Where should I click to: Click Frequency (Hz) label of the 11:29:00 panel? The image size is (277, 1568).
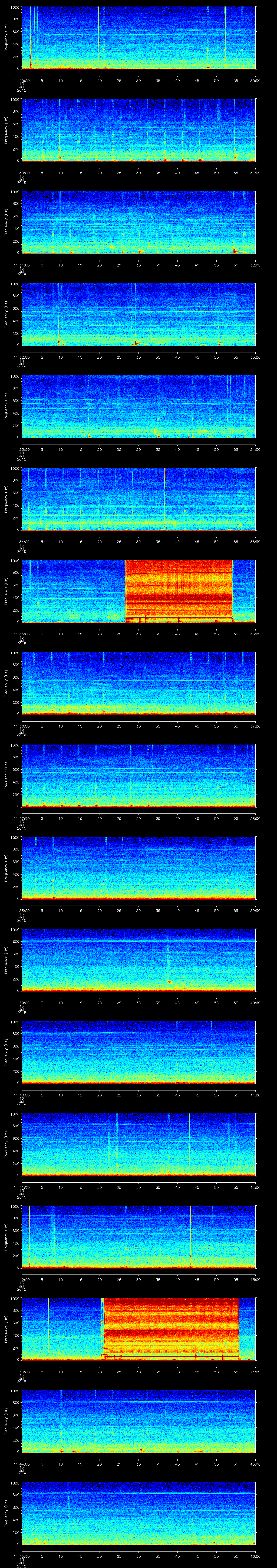tap(6, 38)
